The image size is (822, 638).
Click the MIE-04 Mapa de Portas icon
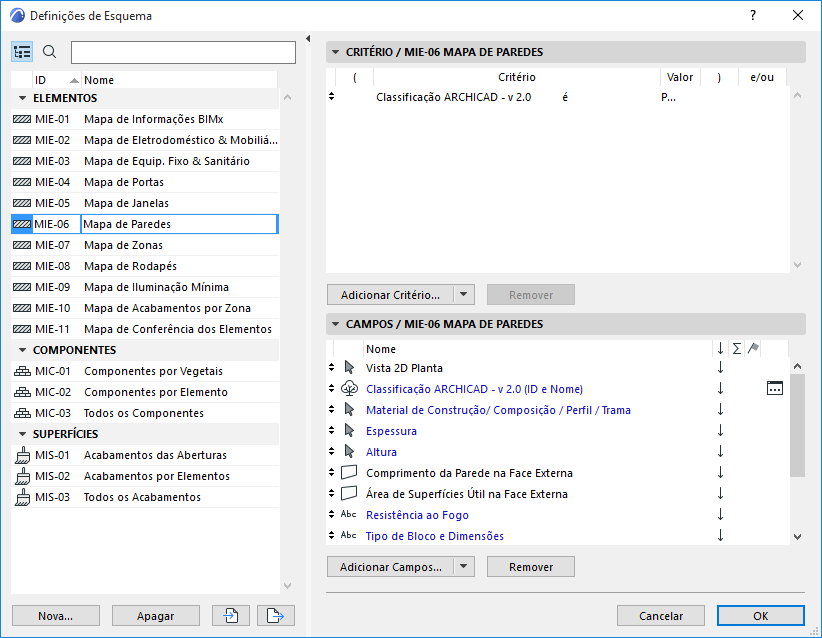(22, 182)
